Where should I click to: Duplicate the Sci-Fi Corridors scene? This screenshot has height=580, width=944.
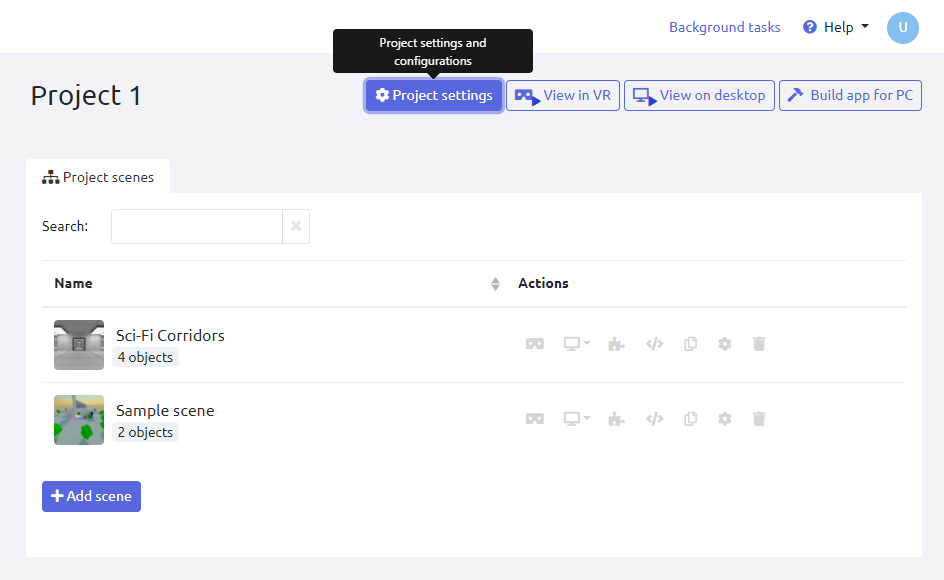tap(690, 344)
